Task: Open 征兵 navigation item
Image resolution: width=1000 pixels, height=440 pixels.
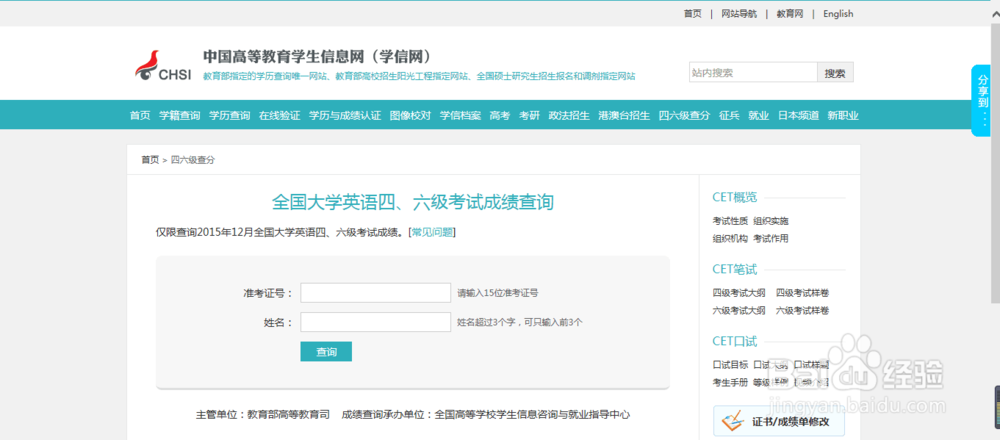Action: pyautogui.click(x=729, y=115)
